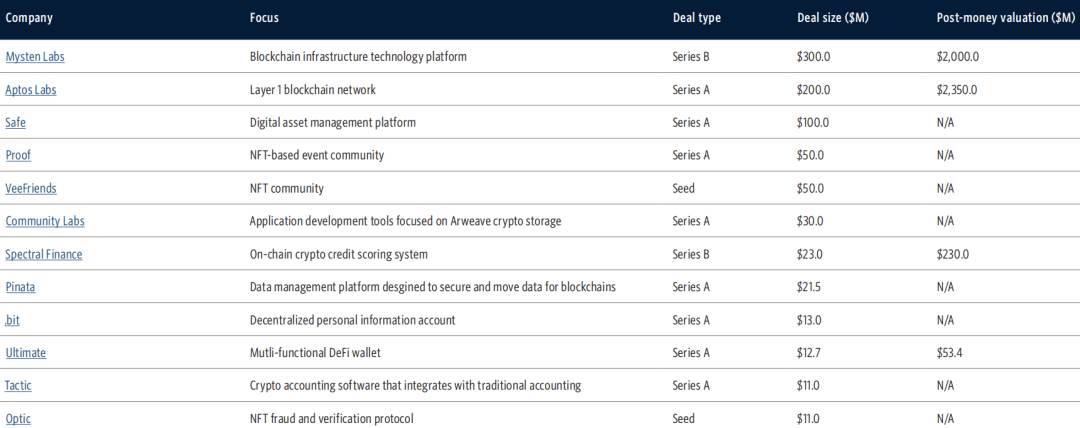Select the Focus column header
Image resolution: width=1080 pixels, height=428 pixels.
[x=264, y=19]
